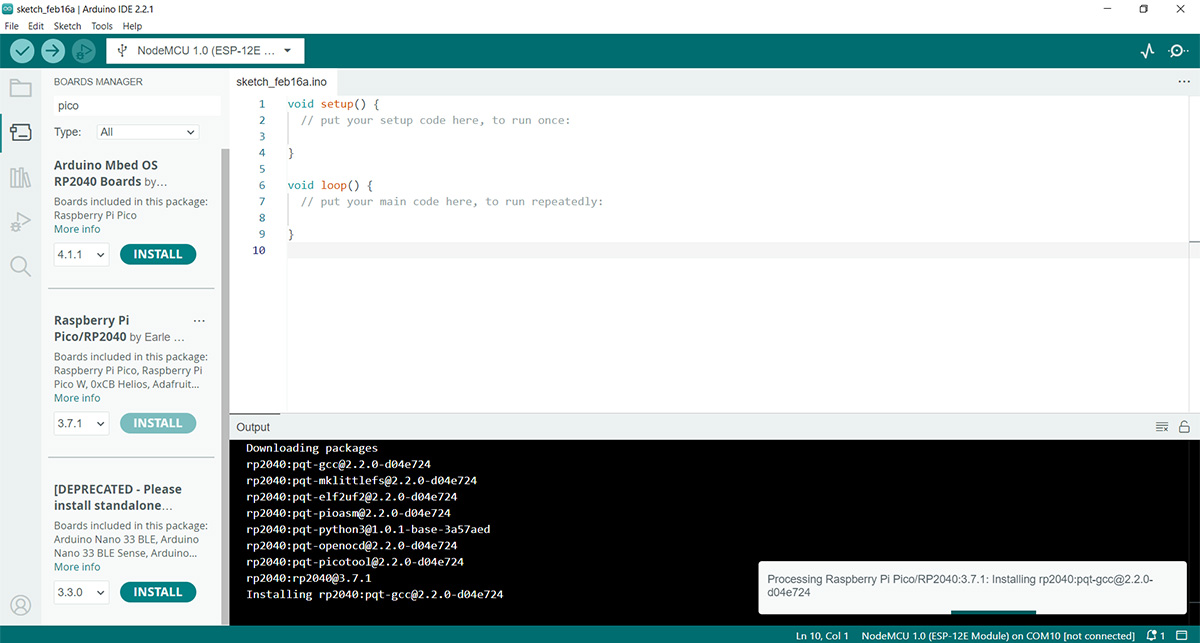The height and width of the screenshot is (643, 1200).
Task: Click the void setup() code line
Action: pyautogui.click(x=333, y=104)
